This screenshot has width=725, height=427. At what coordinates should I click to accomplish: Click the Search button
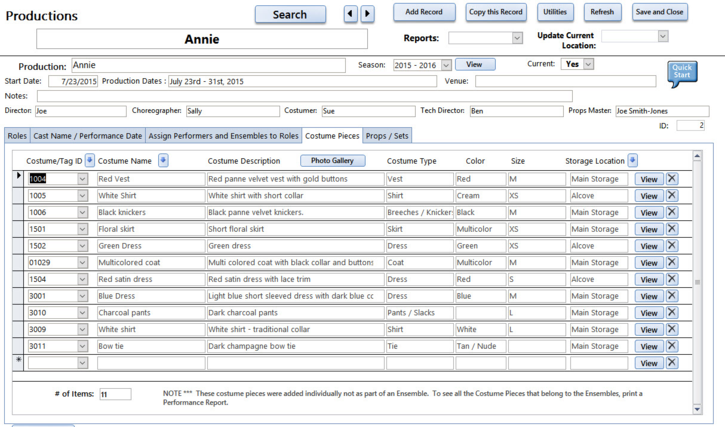290,14
